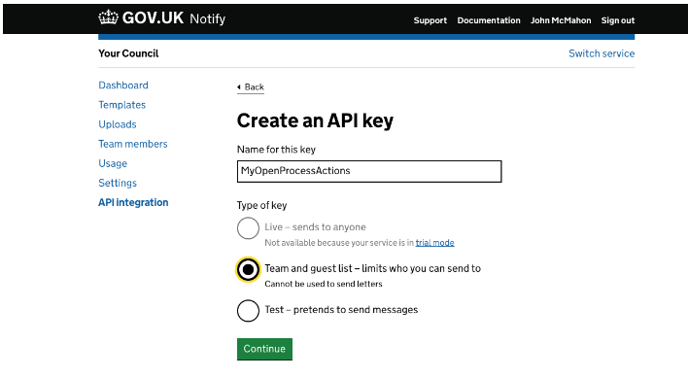The image size is (688, 378).
Task: Select Team and guest list radio button
Action: pos(248,269)
